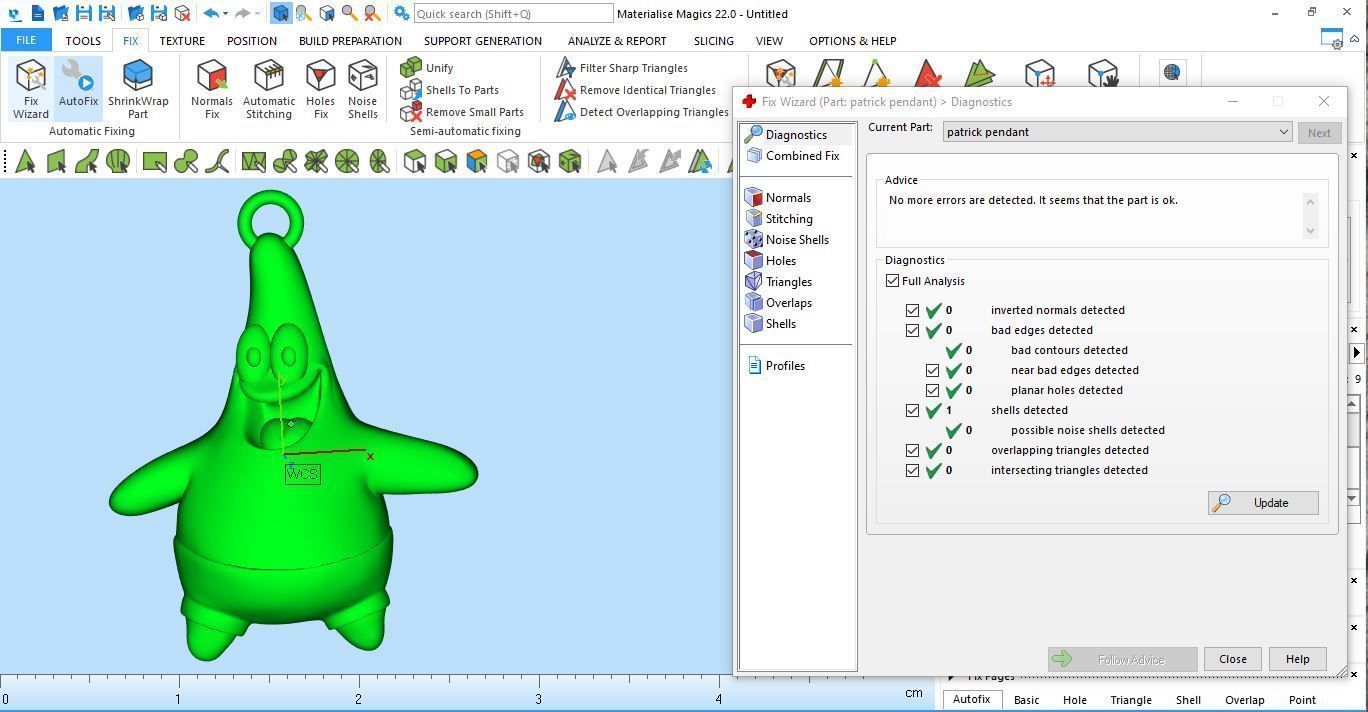Click the gear settings icon in quick toolbar
This screenshot has height=712, width=1368.
[x=400, y=14]
